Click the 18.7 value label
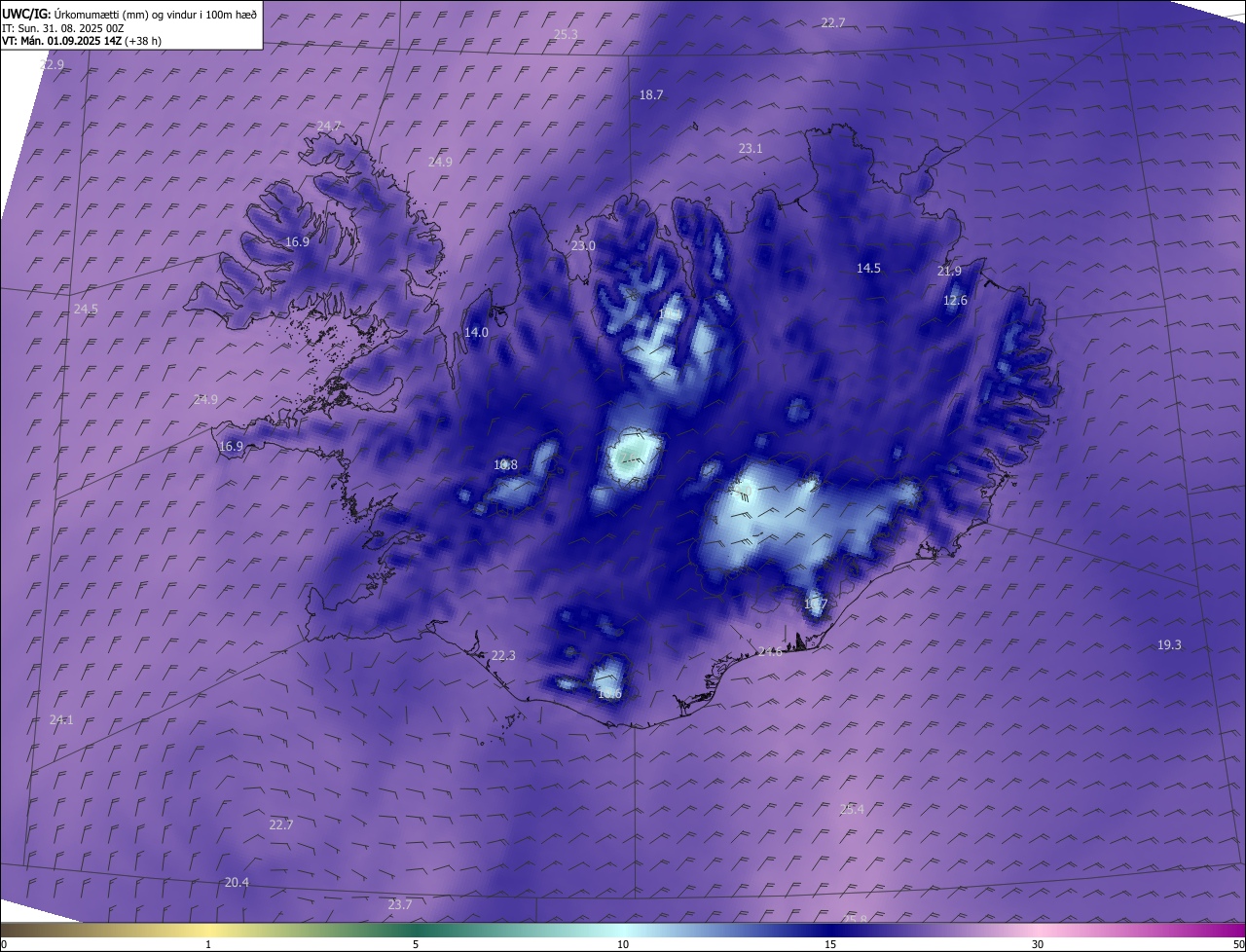This screenshot has height=952, width=1246. click(x=651, y=94)
